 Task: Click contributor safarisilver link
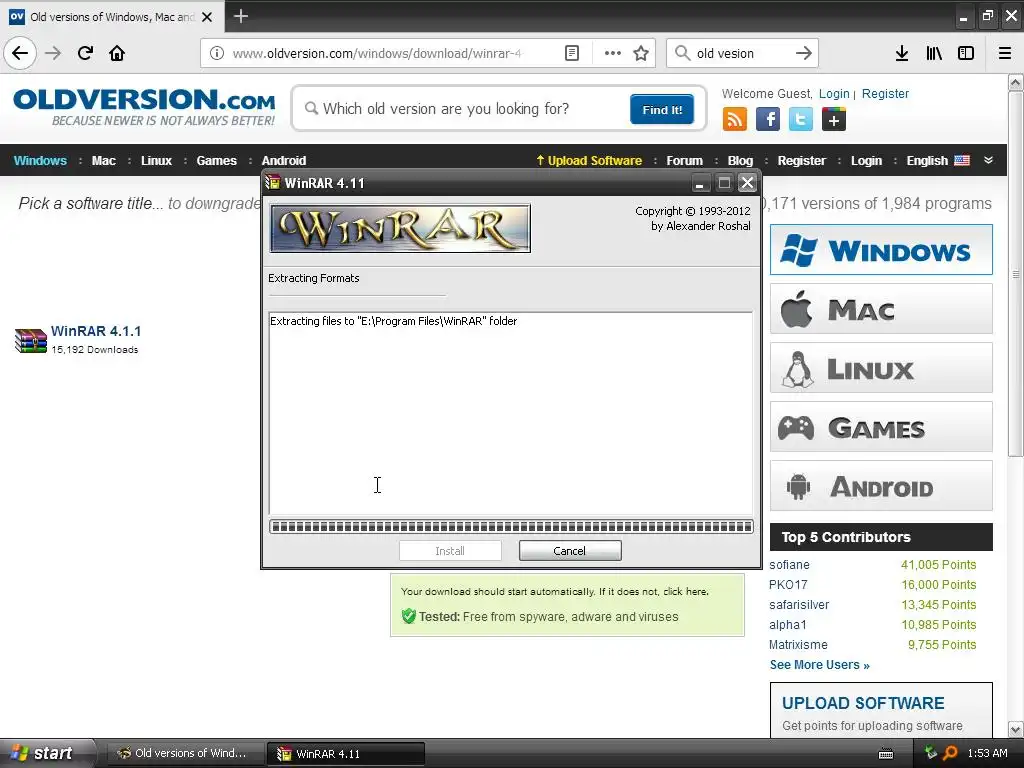click(x=799, y=605)
